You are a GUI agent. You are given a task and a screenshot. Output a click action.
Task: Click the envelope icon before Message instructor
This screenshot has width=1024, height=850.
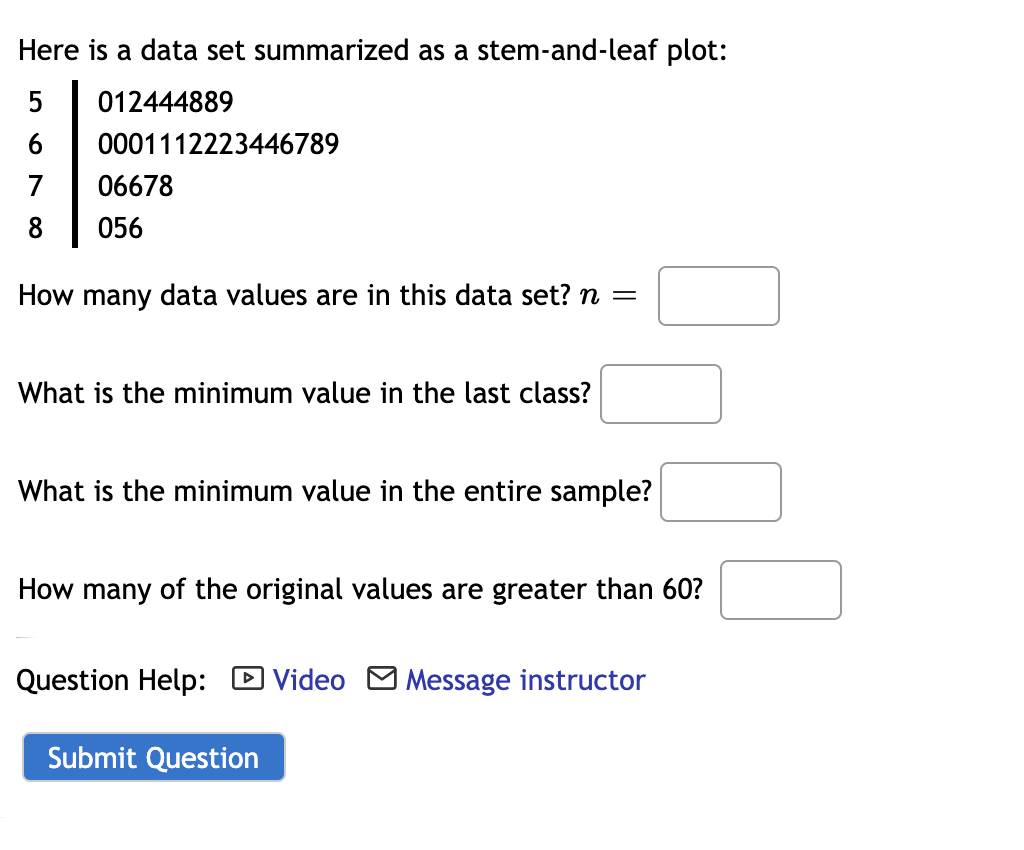pyautogui.click(x=381, y=680)
